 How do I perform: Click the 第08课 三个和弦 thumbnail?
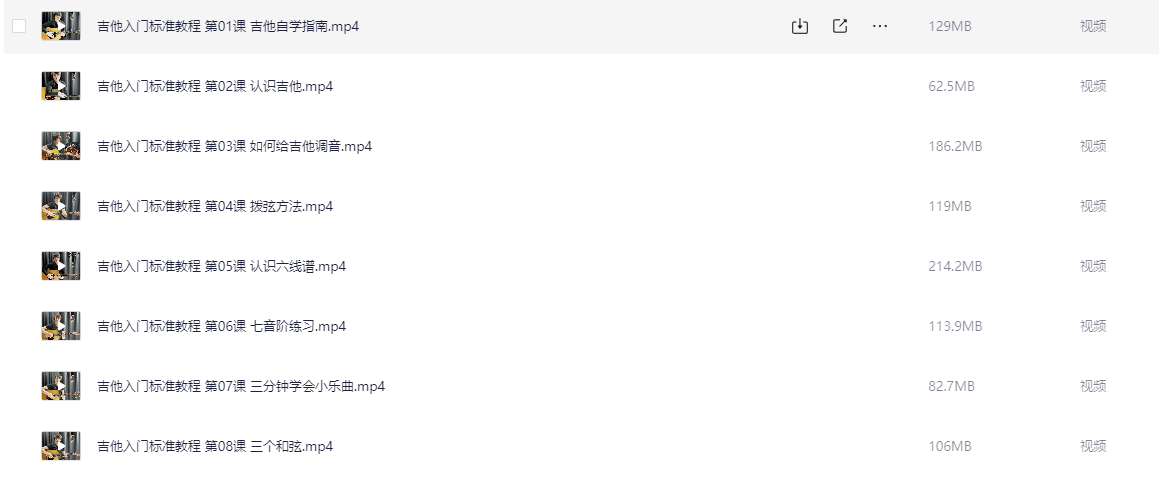61,446
